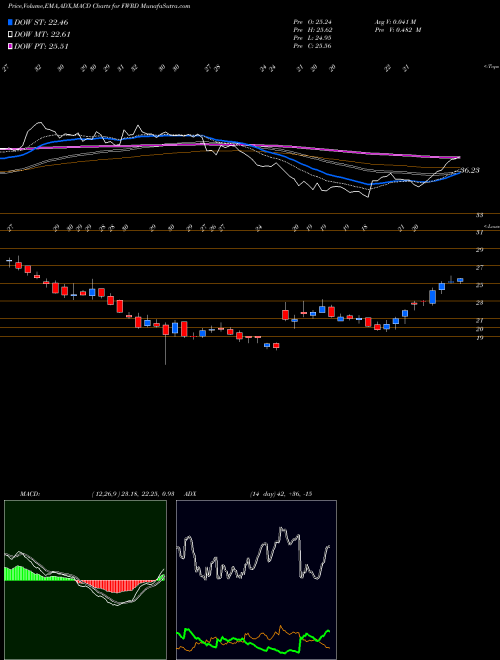Click inside the green MACD histogram chart
The height and width of the screenshot is (660, 500).
coord(85,580)
